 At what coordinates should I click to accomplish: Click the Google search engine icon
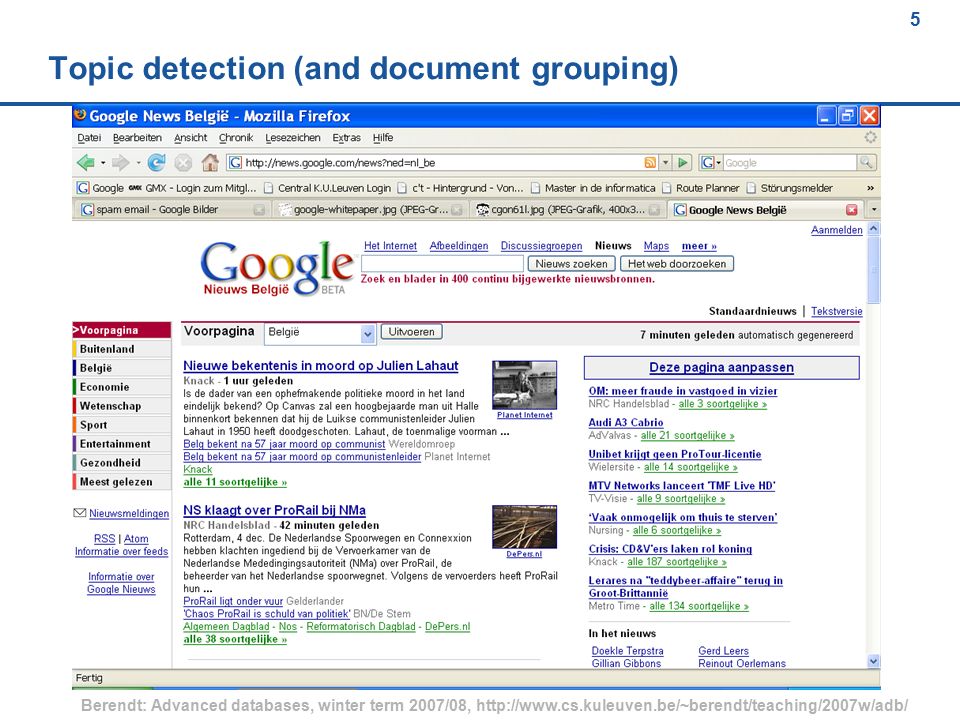click(707, 162)
